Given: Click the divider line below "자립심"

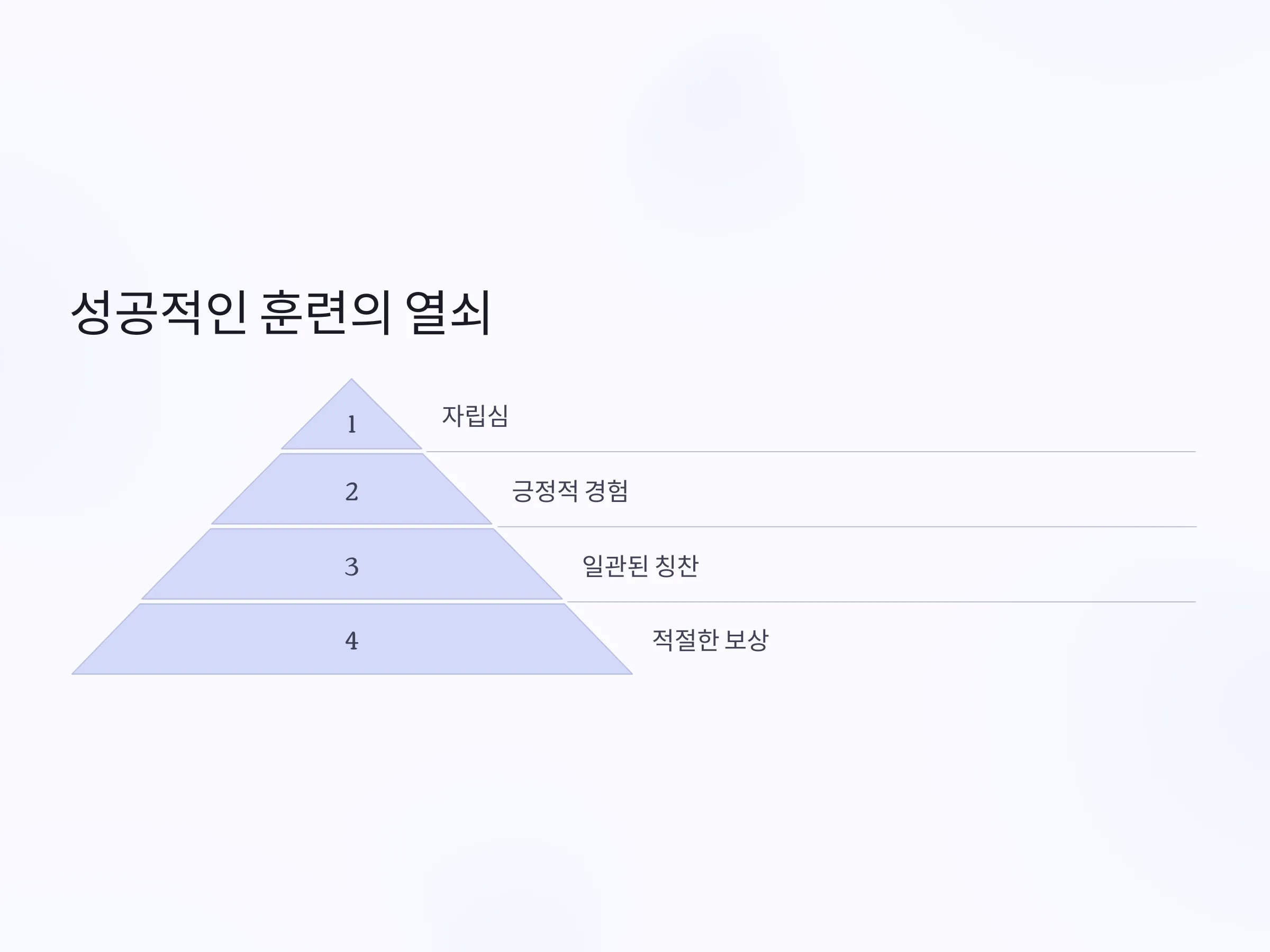Looking at the screenshot, I should click(x=811, y=452).
